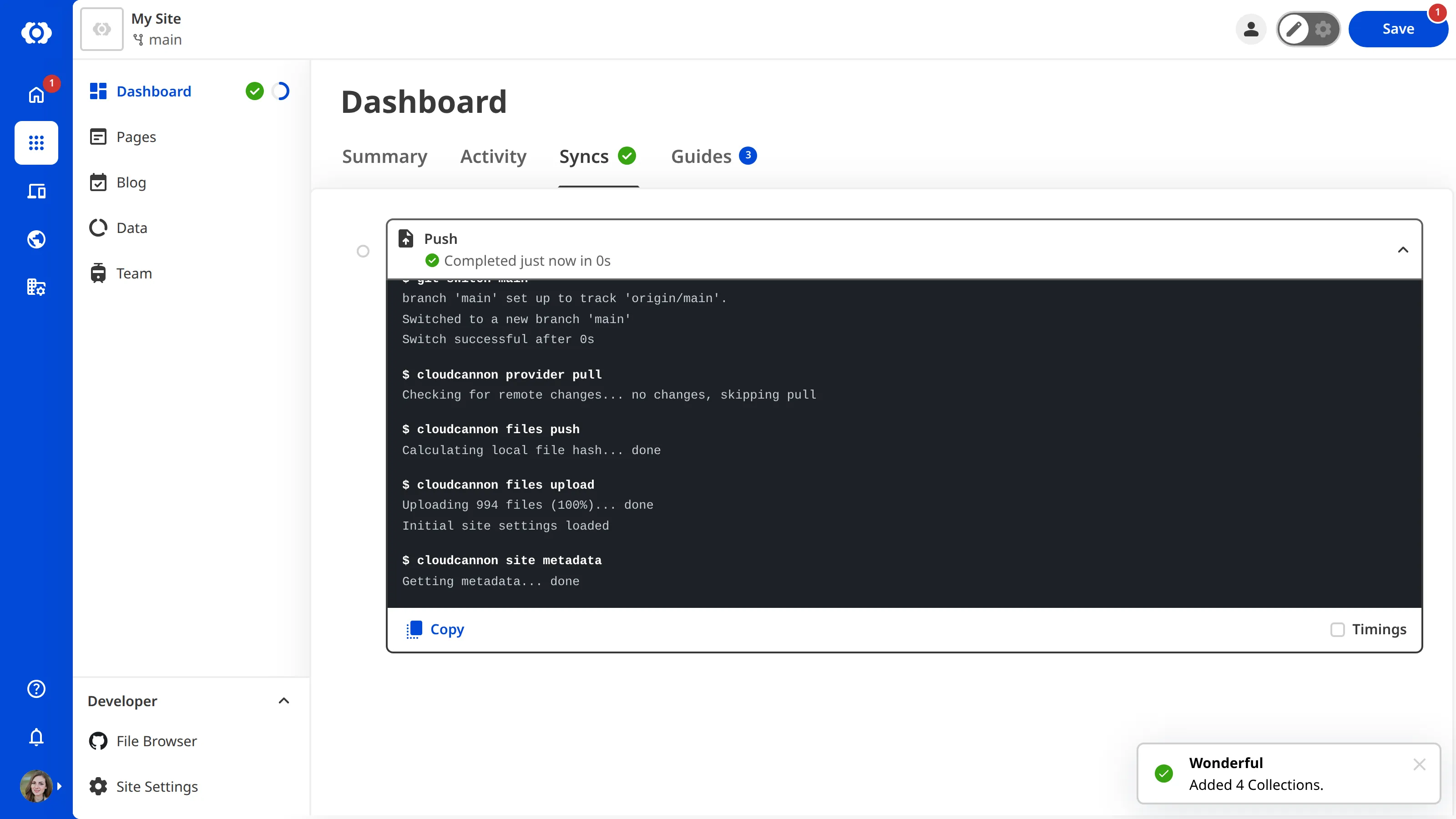Select the apps grid icon in sidebar
1456x819 pixels.
tap(36, 142)
